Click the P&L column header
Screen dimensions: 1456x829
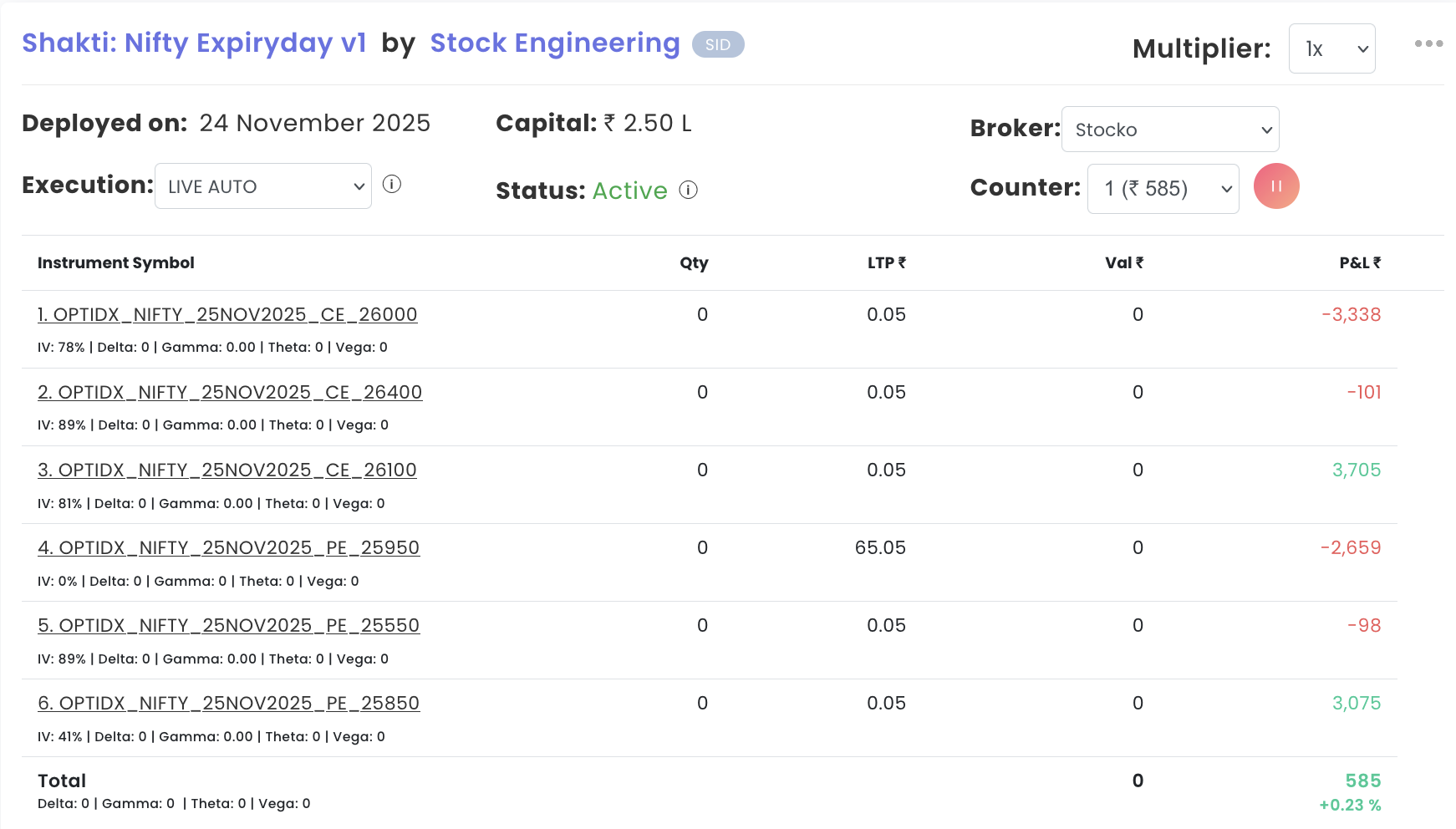point(1359,263)
